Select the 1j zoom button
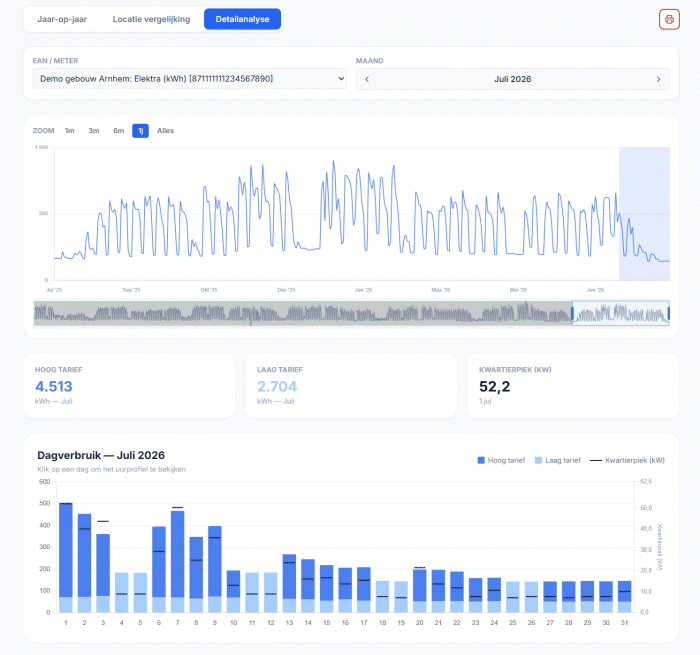 (140, 131)
